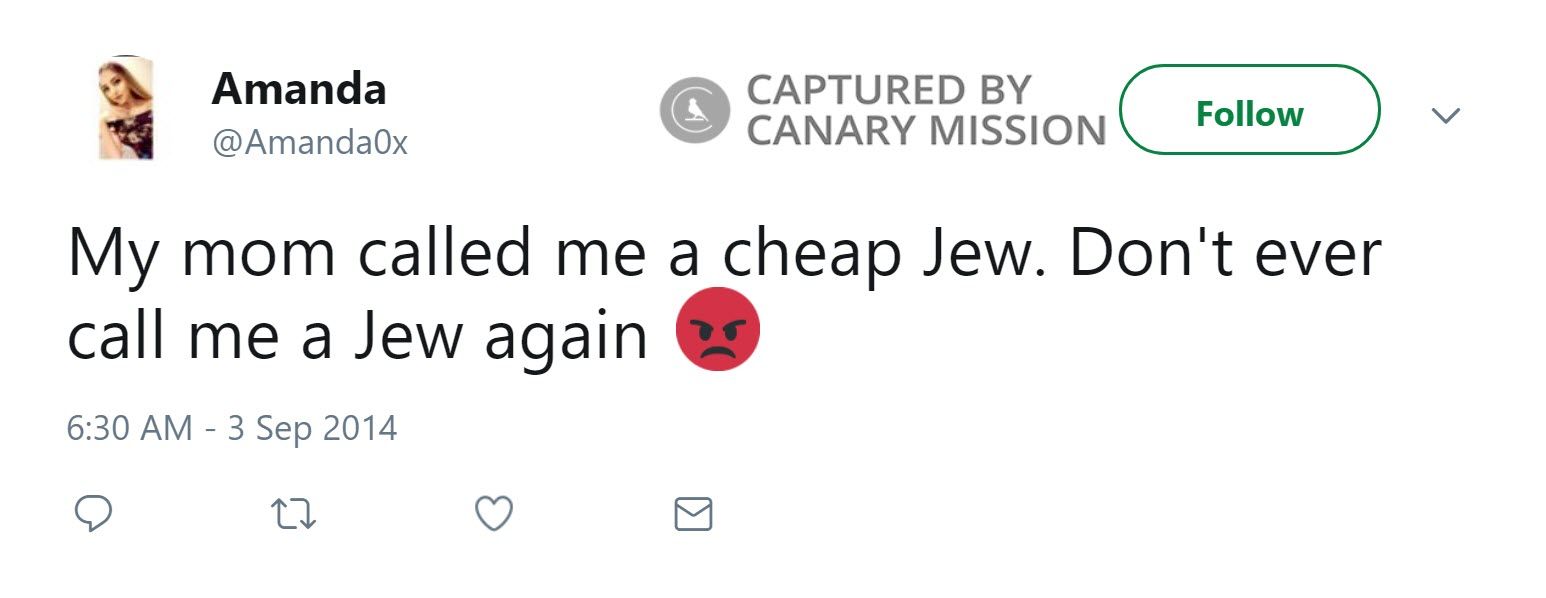The height and width of the screenshot is (598, 1546).
Task: Click the "Don't ever" phrase in tweet
Action: pos(1224,255)
